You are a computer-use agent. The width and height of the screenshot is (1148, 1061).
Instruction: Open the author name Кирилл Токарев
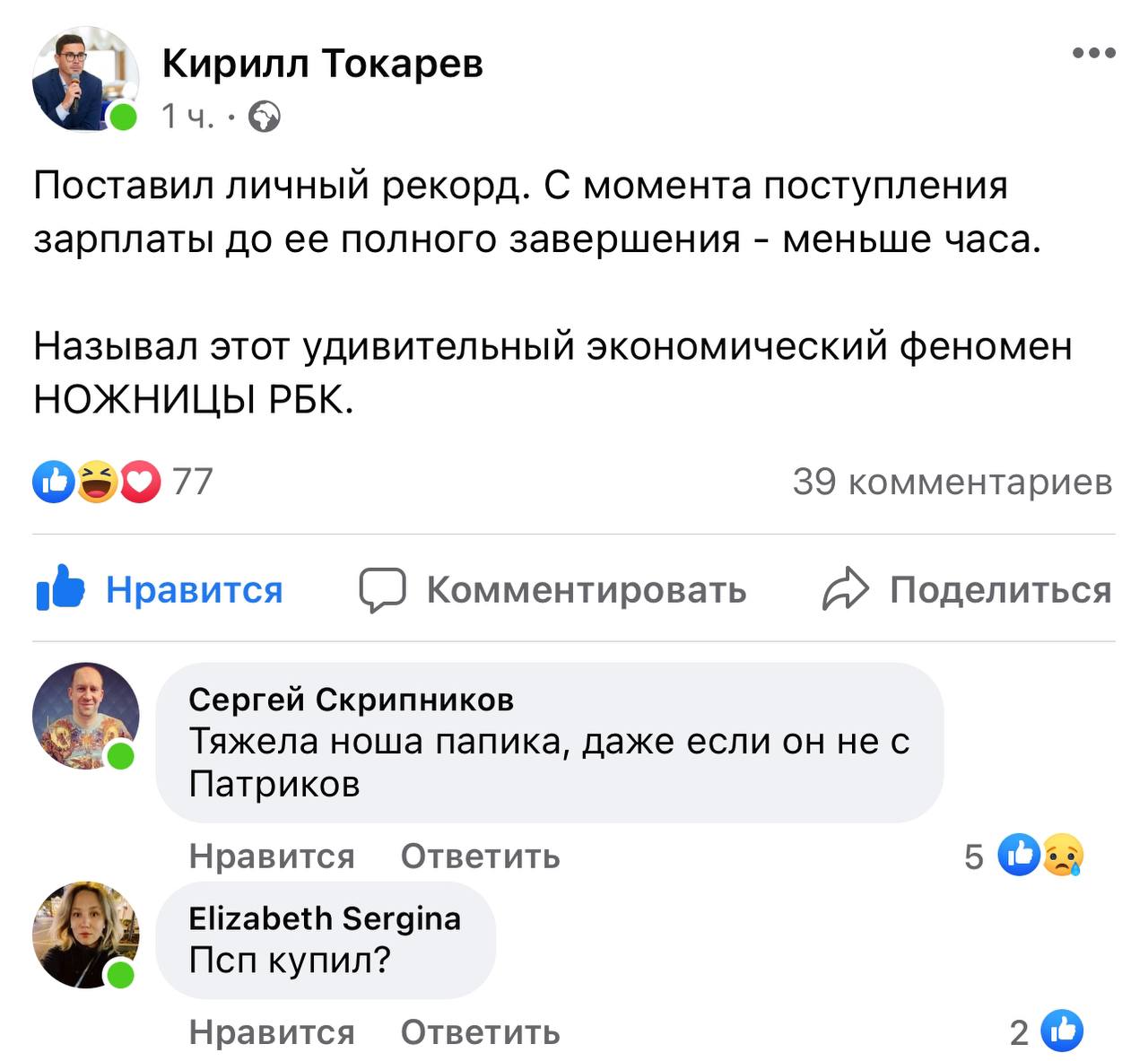coord(323,63)
